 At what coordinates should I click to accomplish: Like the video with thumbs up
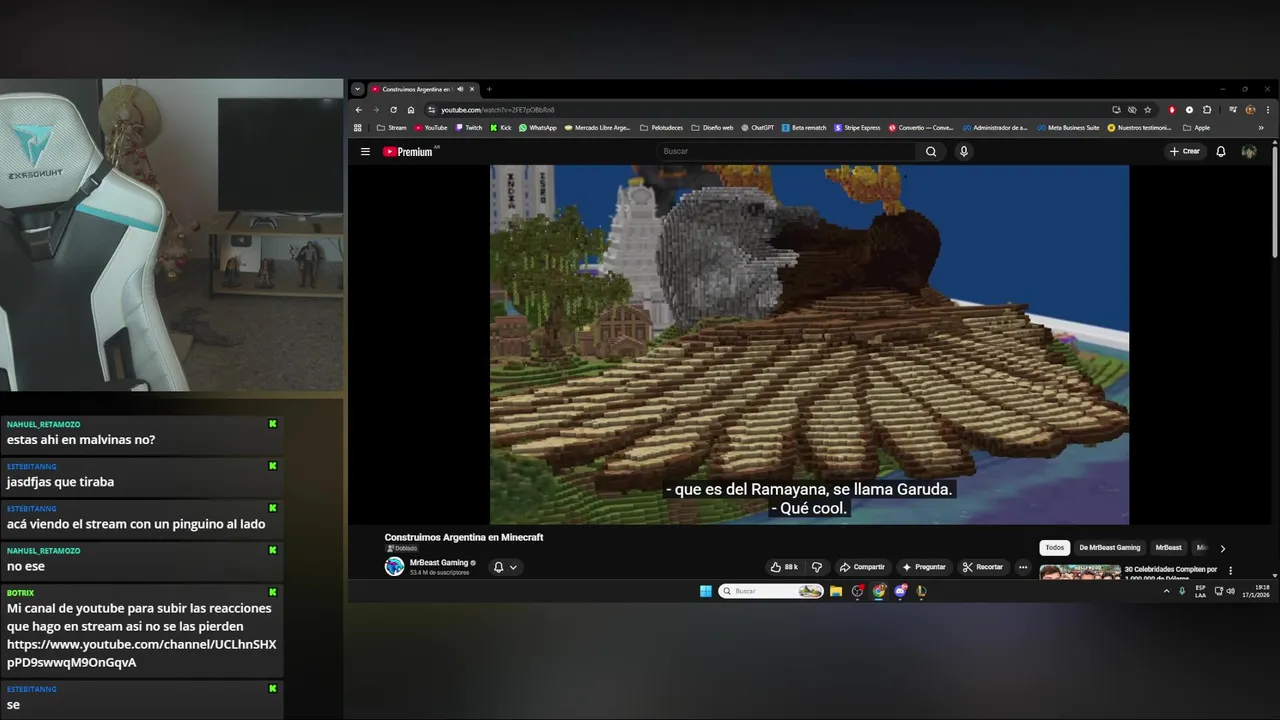(784, 567)
